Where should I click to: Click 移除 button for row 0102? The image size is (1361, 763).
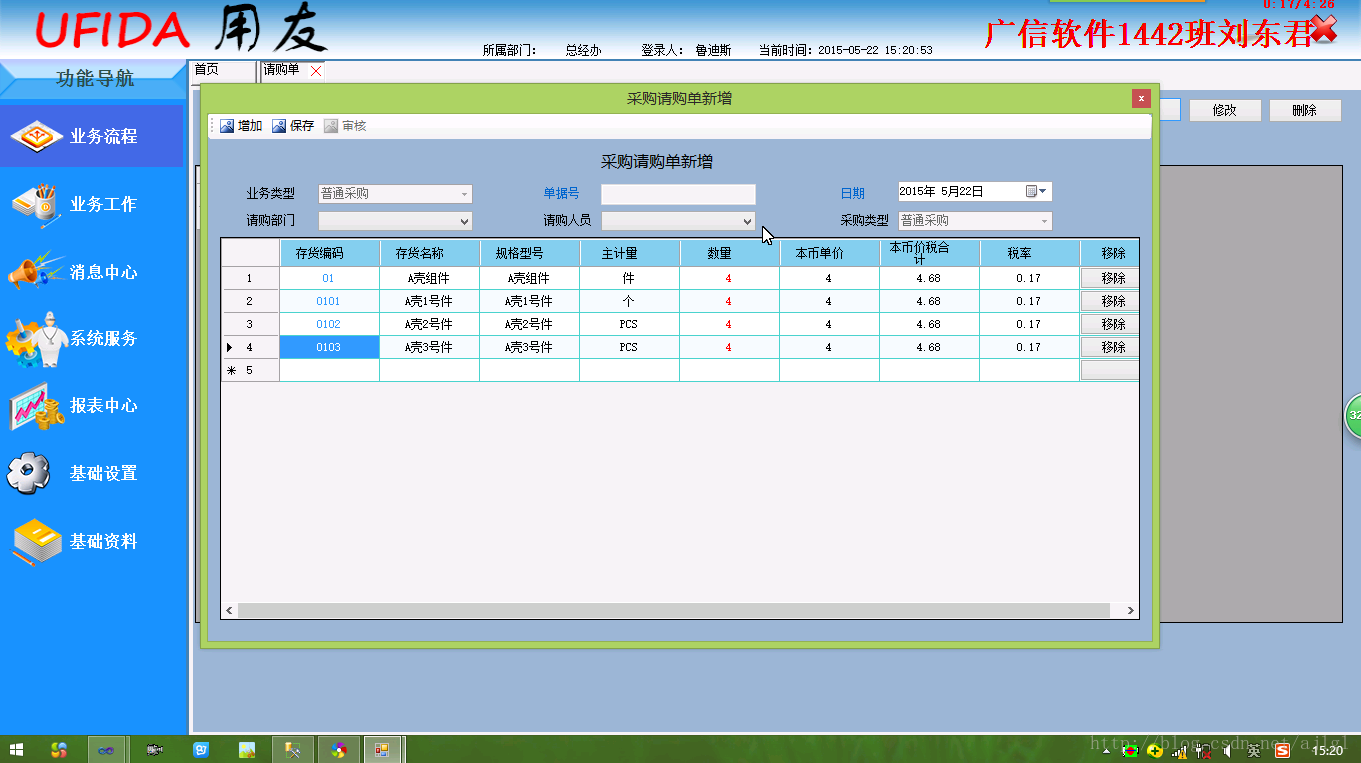[x=1110, y=324]
